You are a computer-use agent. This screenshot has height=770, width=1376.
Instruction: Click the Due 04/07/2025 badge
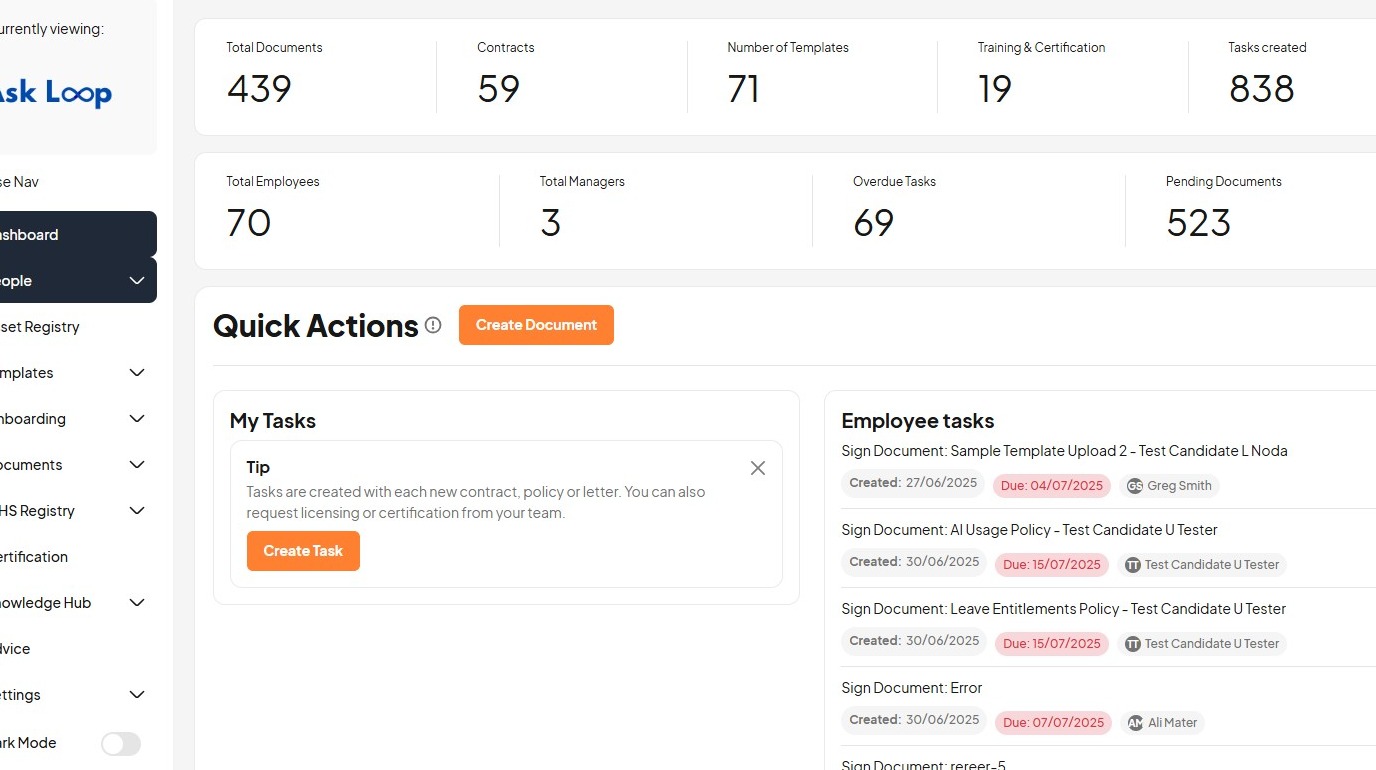[1052, 486]
